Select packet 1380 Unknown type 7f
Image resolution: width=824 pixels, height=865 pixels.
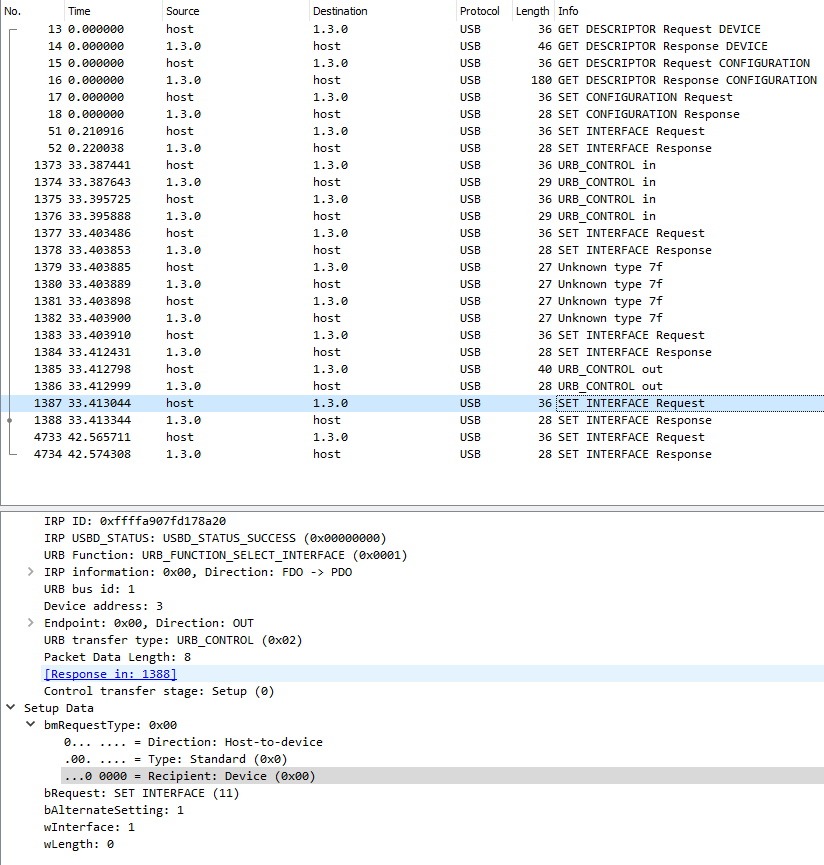(x=412, y=284)
